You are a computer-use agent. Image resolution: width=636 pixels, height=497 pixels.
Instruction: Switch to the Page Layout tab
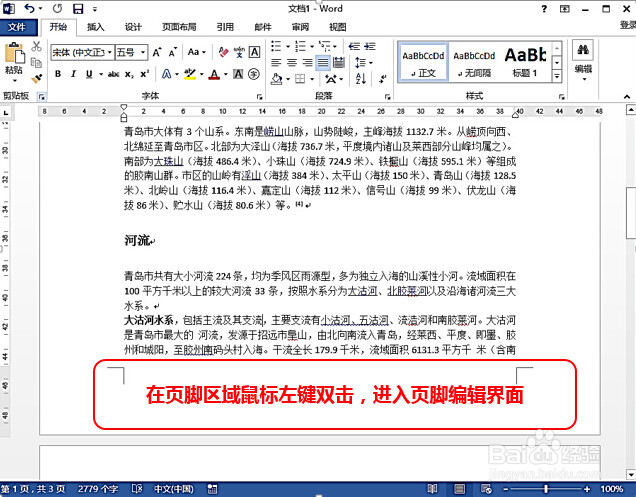coord(179,27)
